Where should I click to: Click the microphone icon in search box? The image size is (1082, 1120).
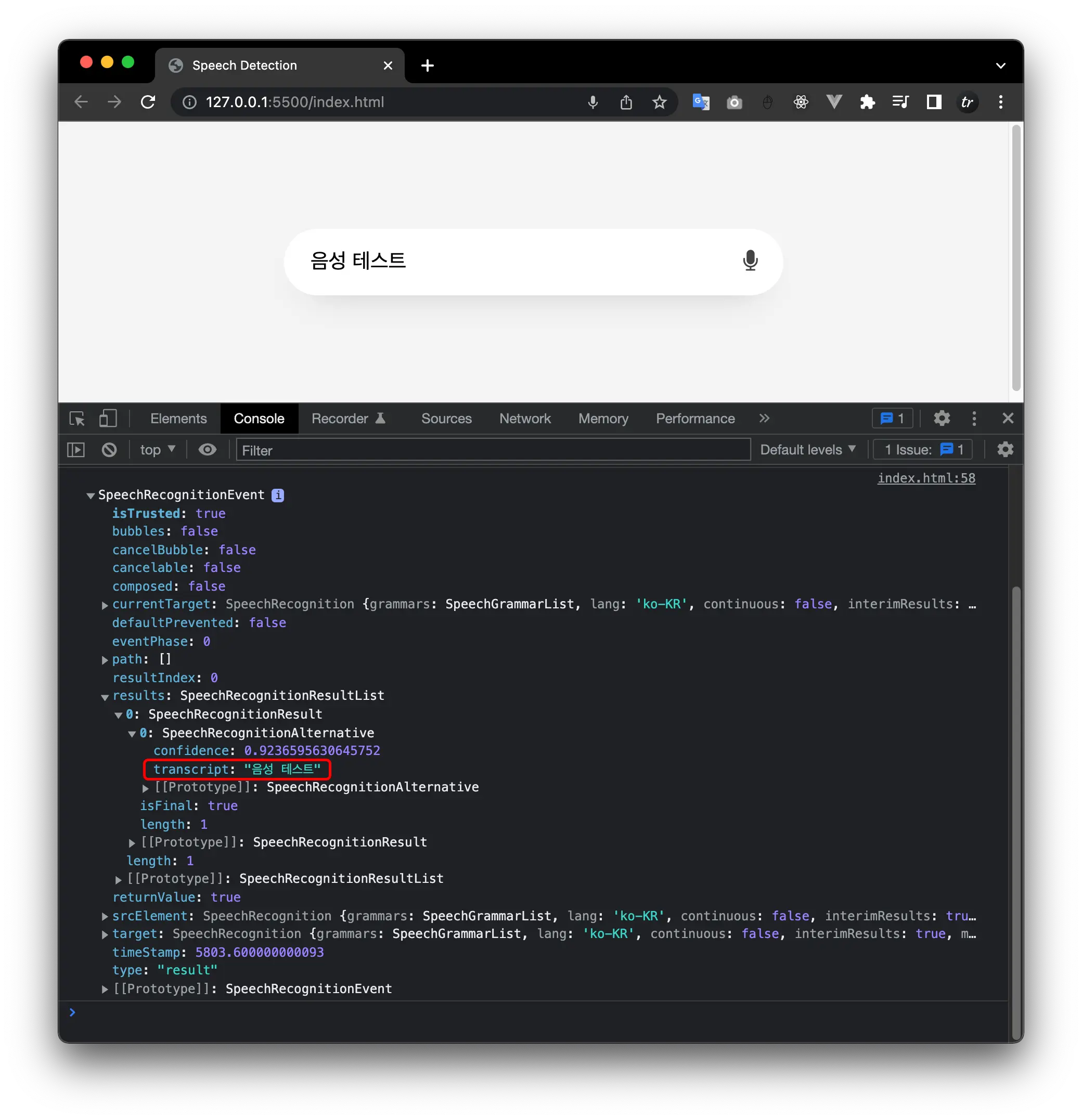[750, 261]
